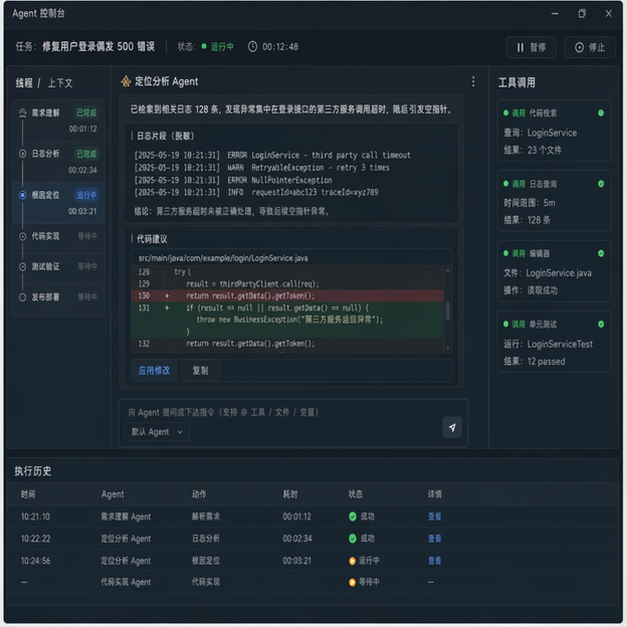Click the file path src/main/java/.../LoginService.java
Viewport: 627px width, 627px height.
pyautogui.click(x=223, y=258)
